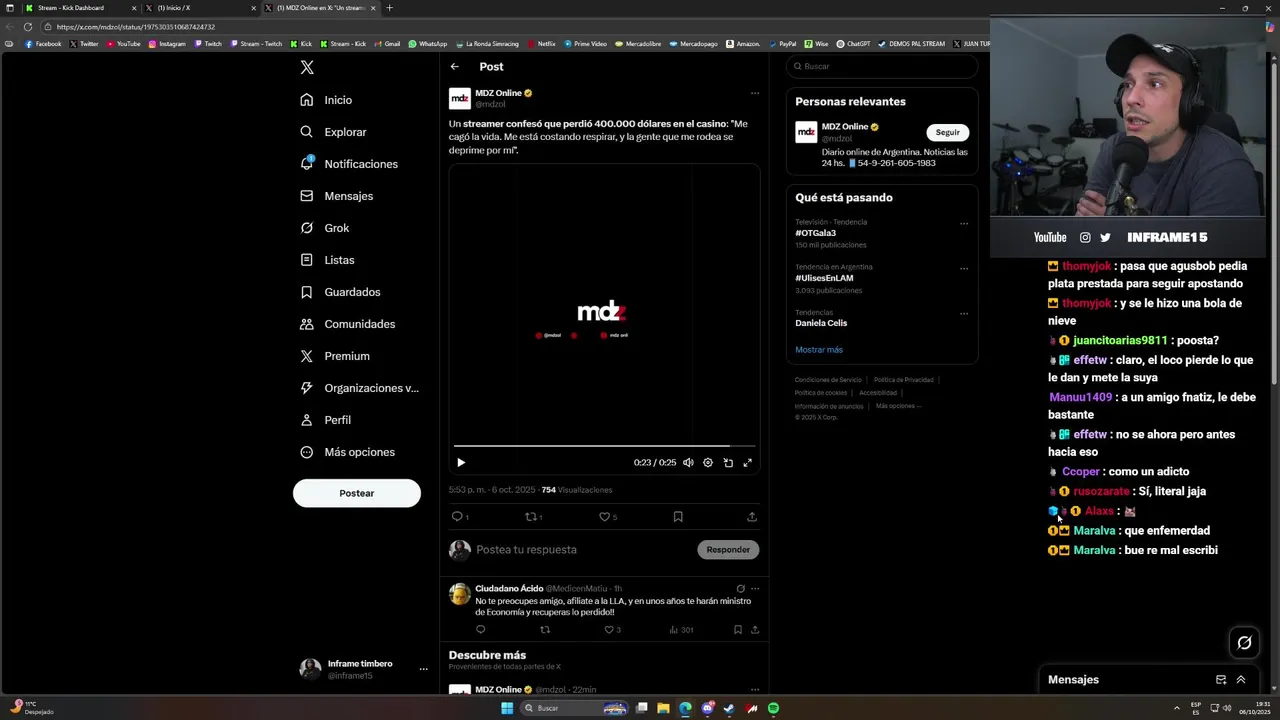Open more options on MDZ Online post

tap(755, 93)
